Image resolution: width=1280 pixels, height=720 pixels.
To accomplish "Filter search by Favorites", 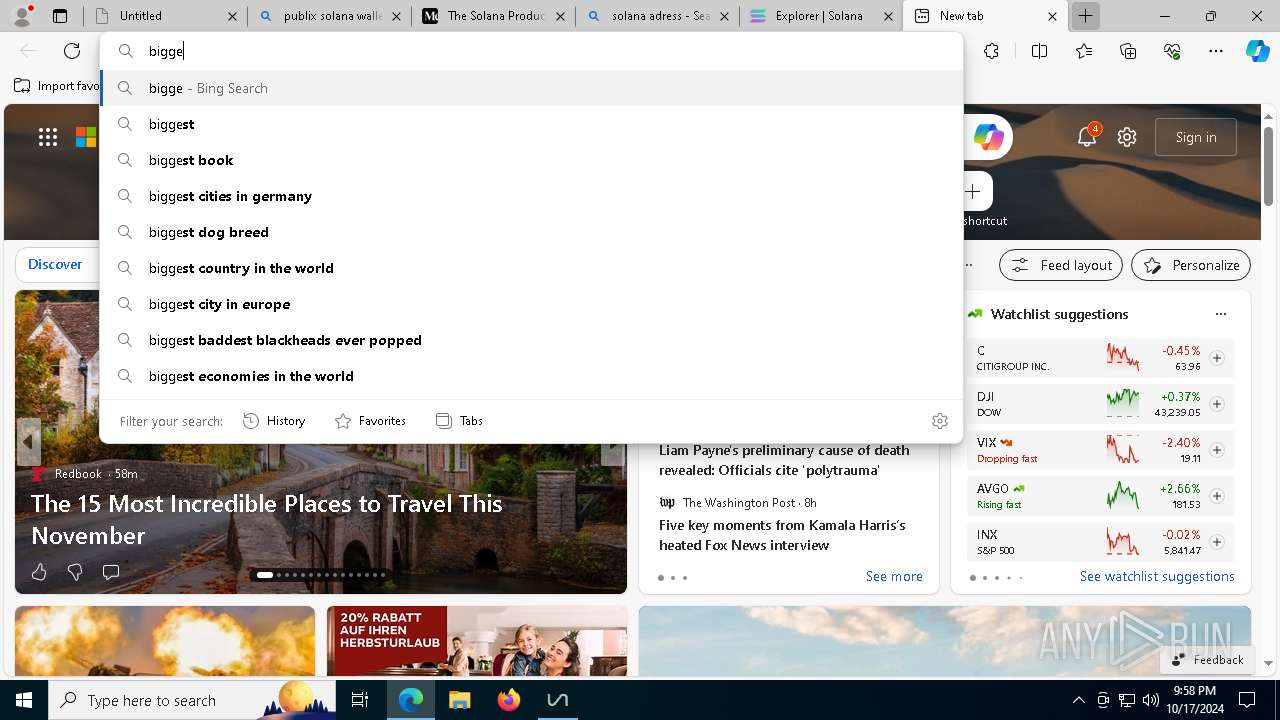I will 370,421.
